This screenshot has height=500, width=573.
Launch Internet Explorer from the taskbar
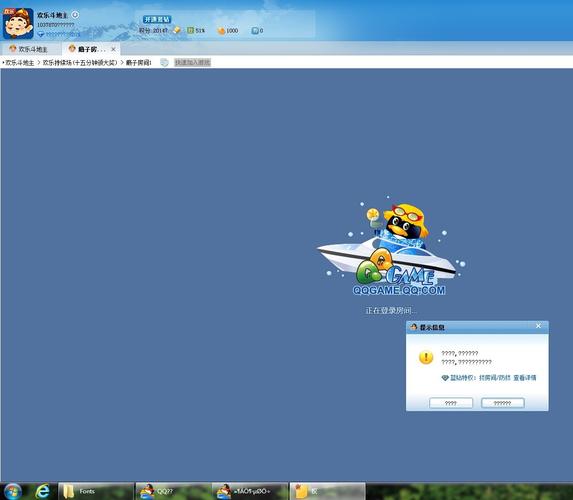tap(42, 491)
